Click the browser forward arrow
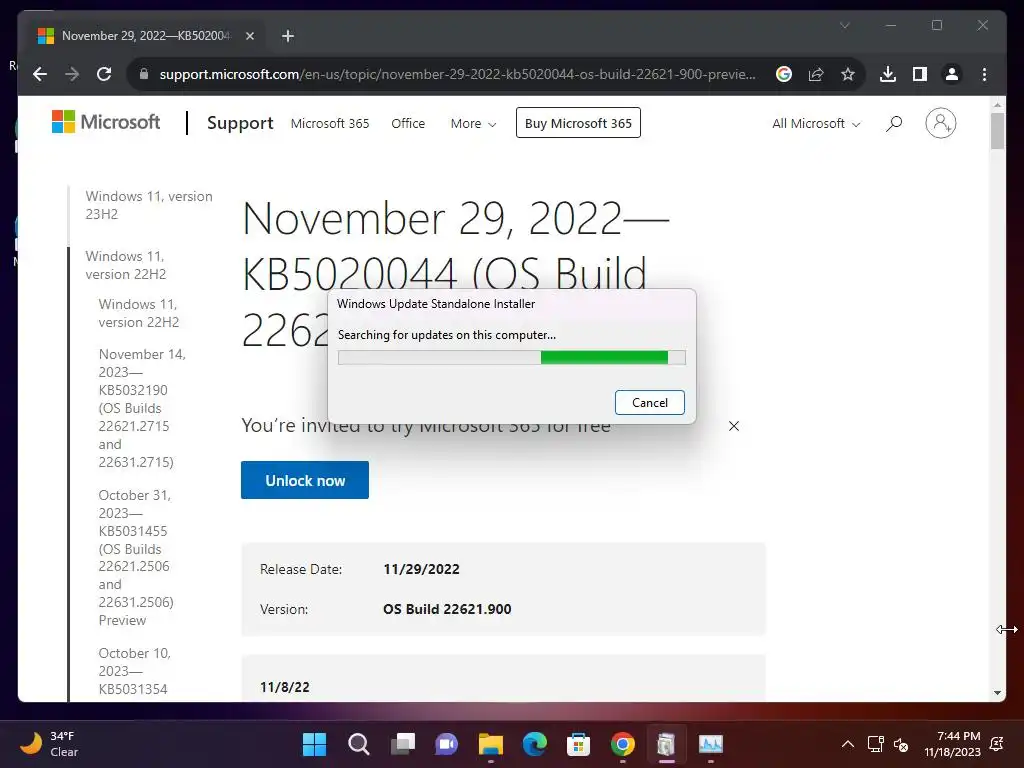This screenshot has width=1024, height=768. (72, 74)
